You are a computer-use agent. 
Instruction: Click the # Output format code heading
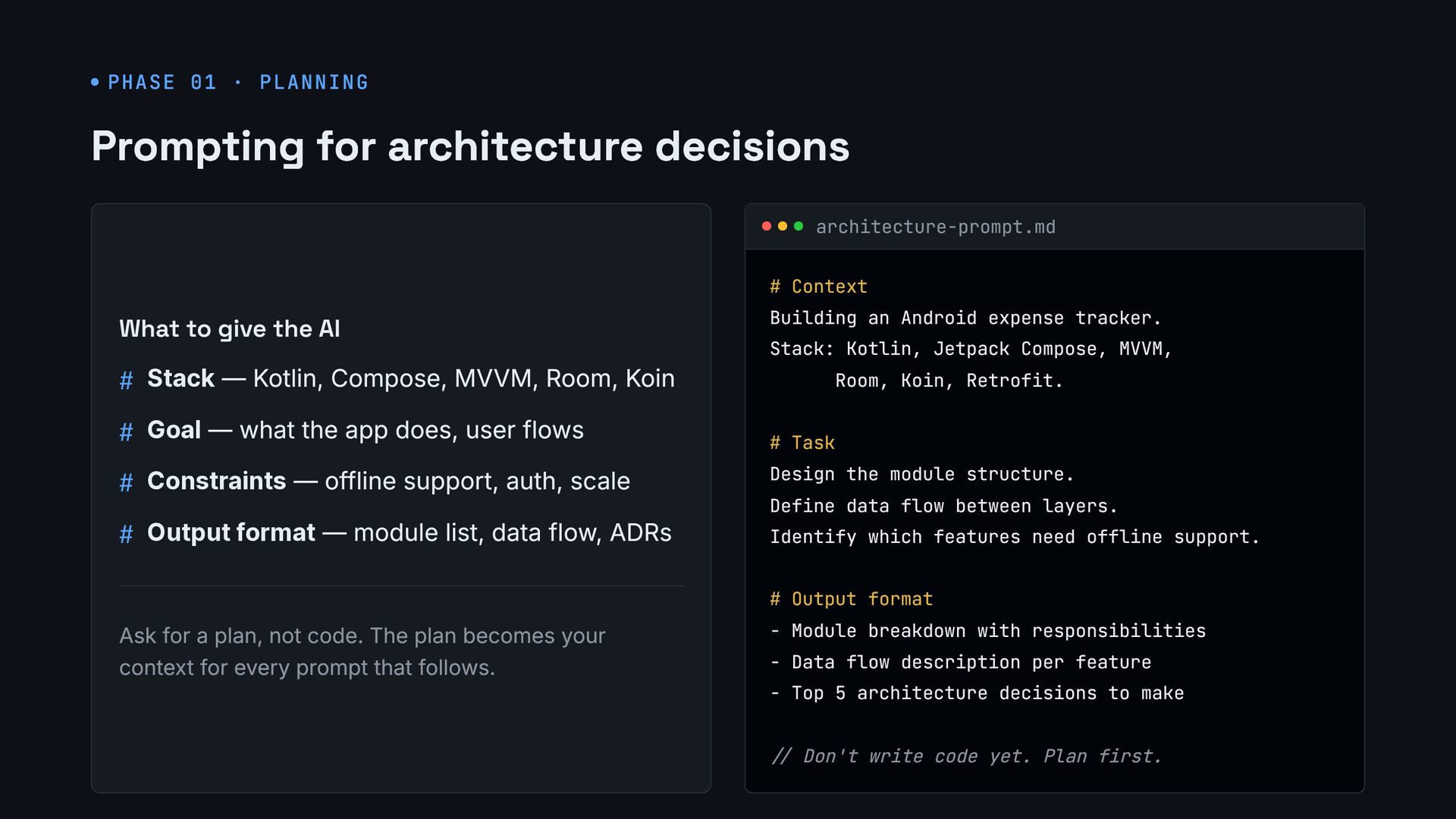[851, 599]
